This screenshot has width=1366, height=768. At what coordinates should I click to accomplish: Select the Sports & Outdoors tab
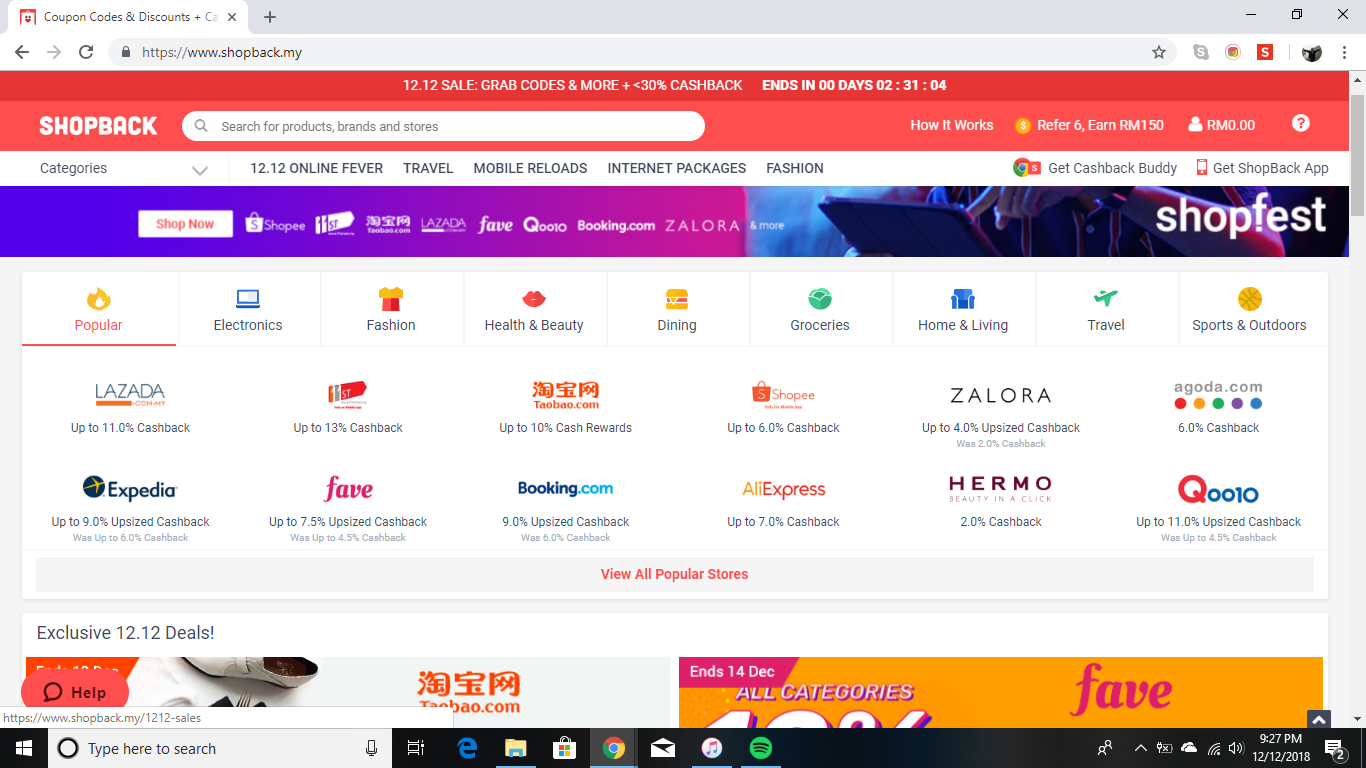(1249, 310)
